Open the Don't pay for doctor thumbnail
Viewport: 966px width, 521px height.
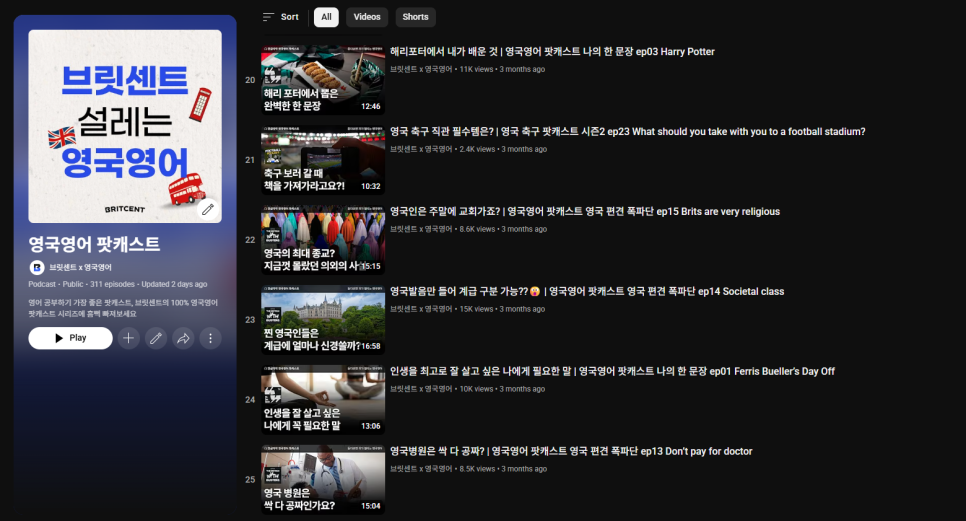click(x=323, y=480)
